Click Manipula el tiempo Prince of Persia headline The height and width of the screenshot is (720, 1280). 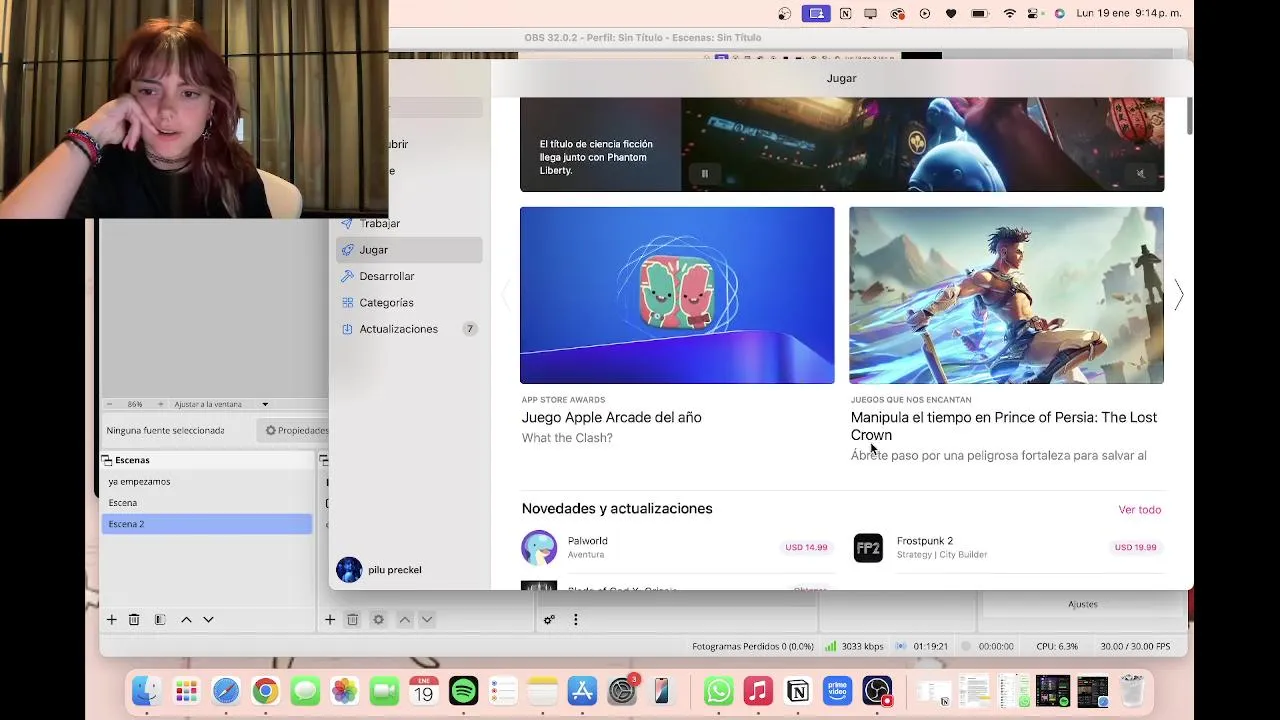tap(1004, 426)
